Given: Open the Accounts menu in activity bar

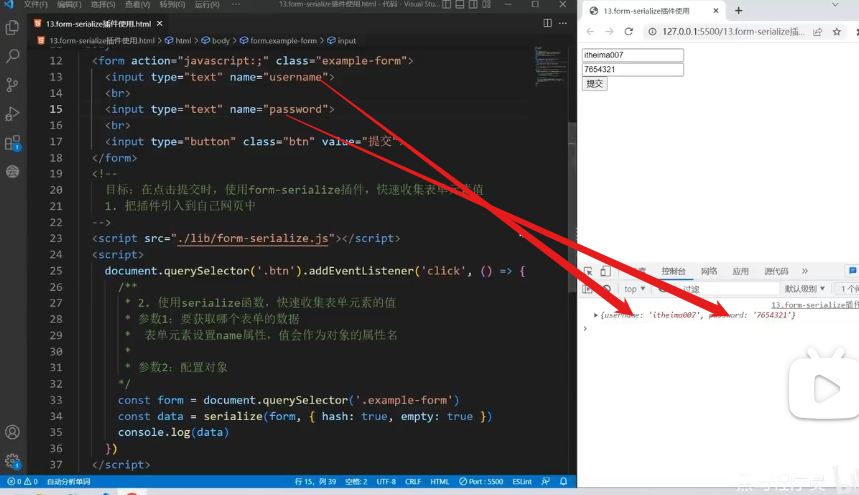Looking at the screenshot, I should tap(12, 432).
